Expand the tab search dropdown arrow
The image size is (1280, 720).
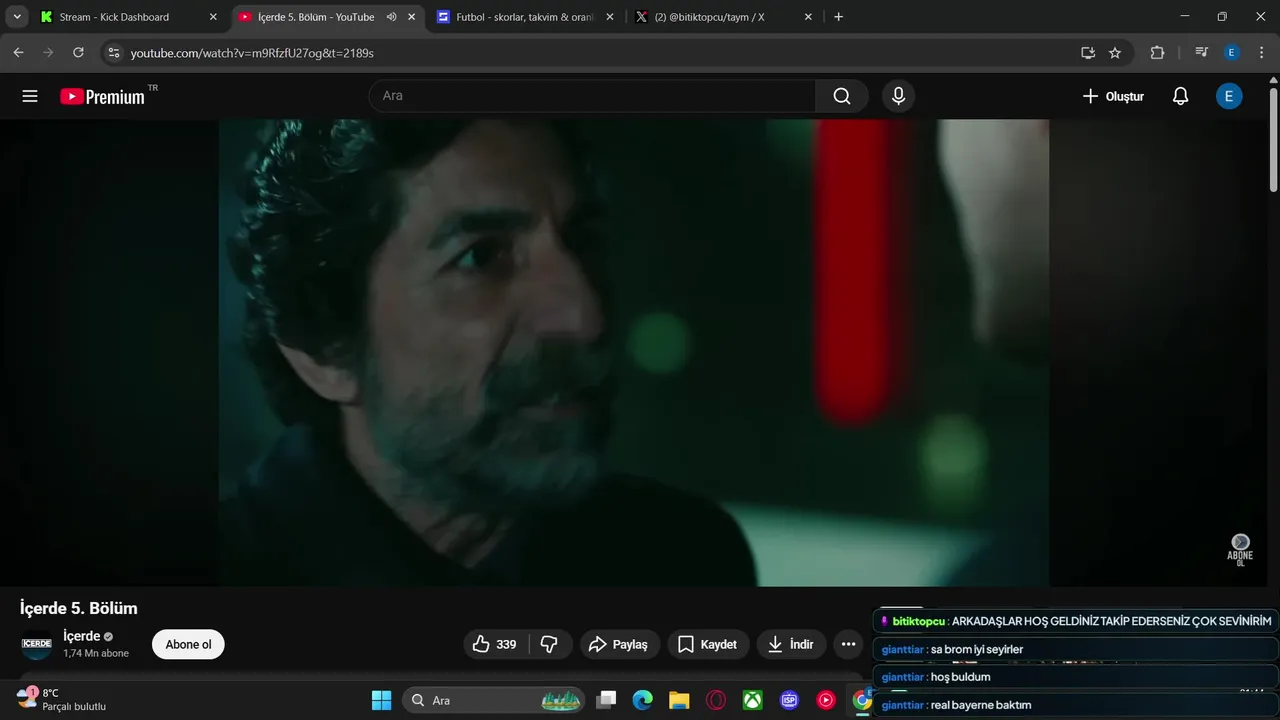click(16, 17)
